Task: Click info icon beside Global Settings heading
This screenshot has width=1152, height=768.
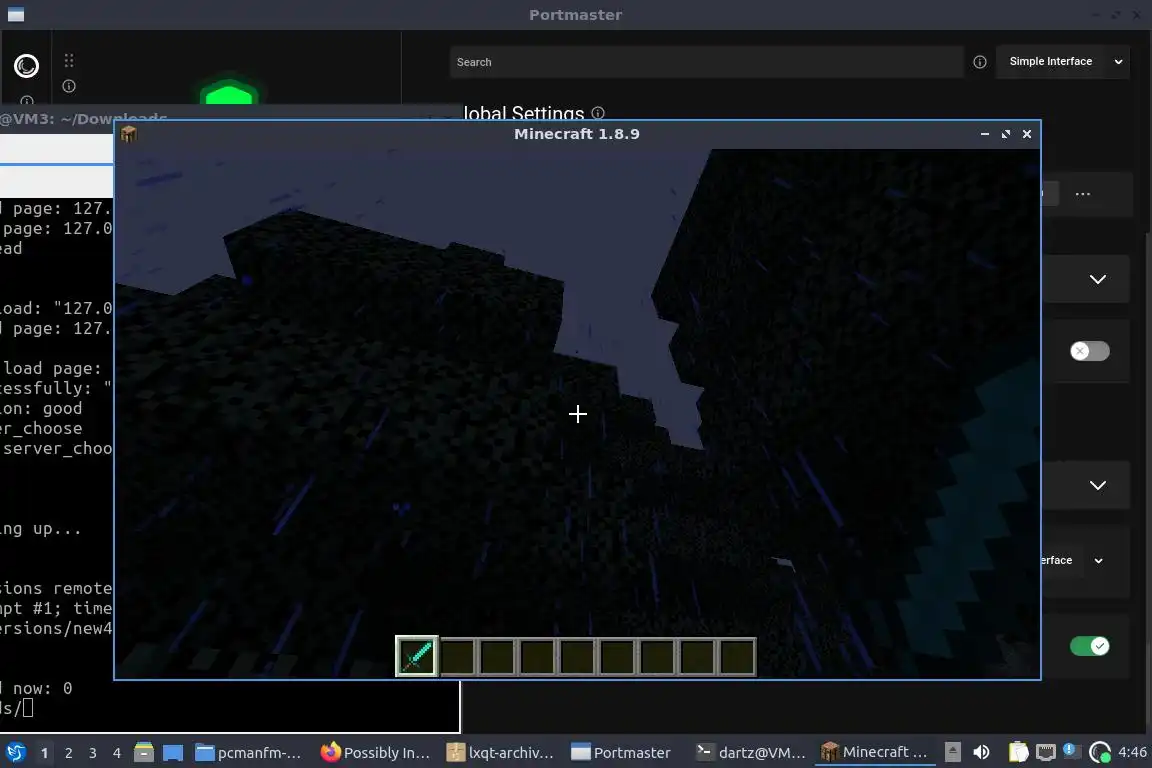Action: pyautogui.click(x=598, y=113)
